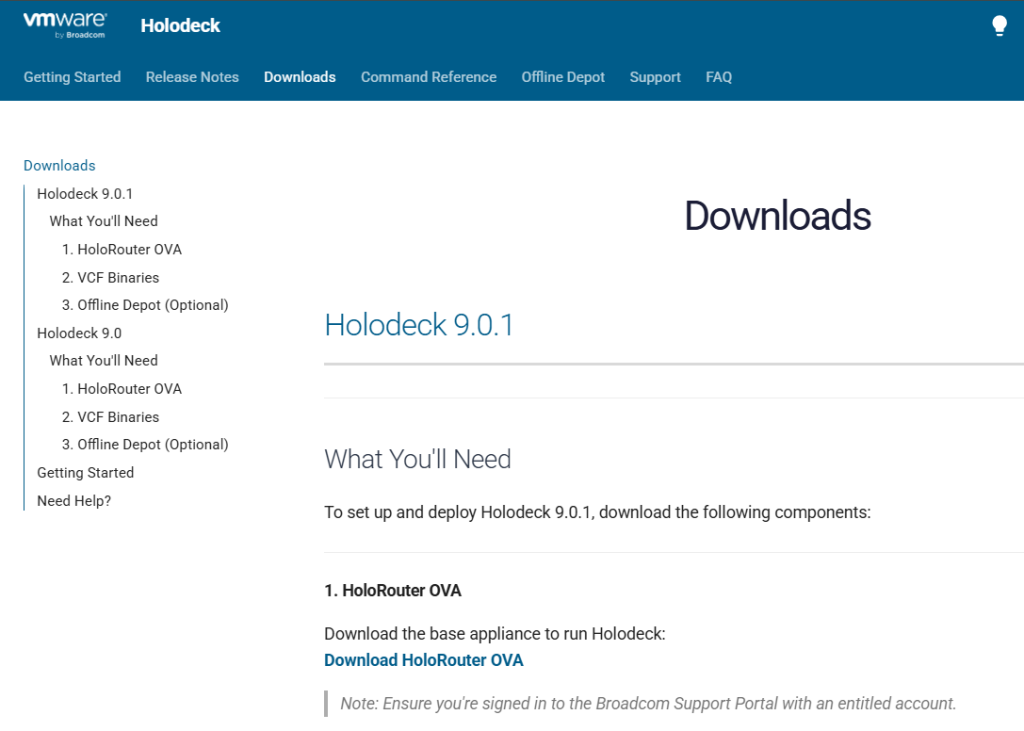Screen dimensions: 1024x731
Task: Click Need Help? in the sidebar
Action: click(74, 501)
